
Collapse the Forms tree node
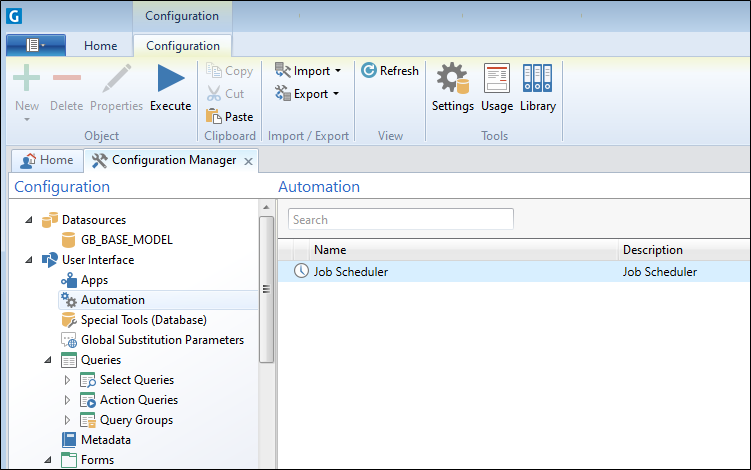click(x=48, y=460)
